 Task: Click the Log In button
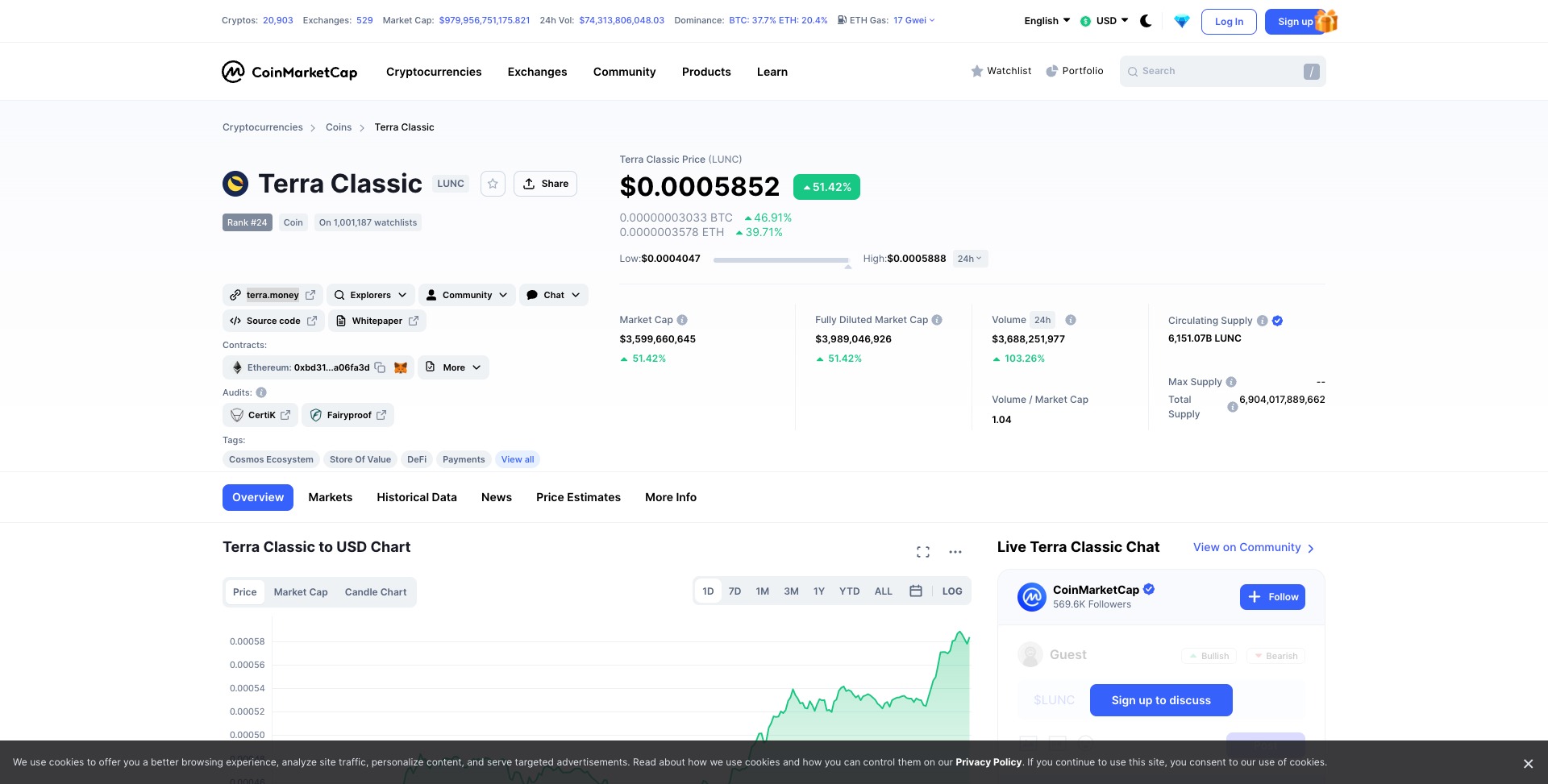pos(1229,22)
